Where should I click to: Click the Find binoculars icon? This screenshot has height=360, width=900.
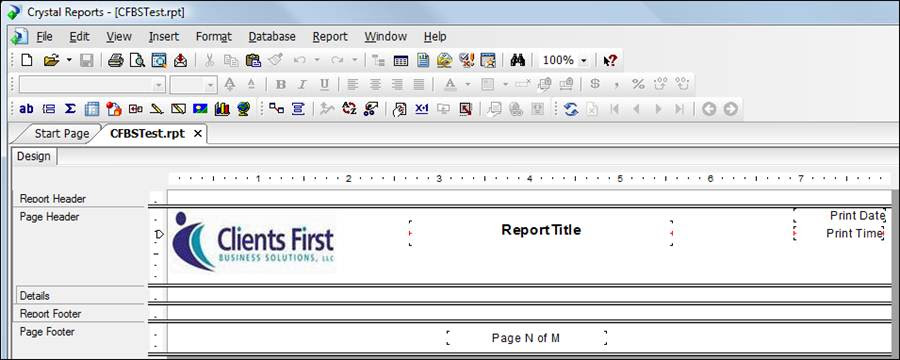[x=518, y=60]
